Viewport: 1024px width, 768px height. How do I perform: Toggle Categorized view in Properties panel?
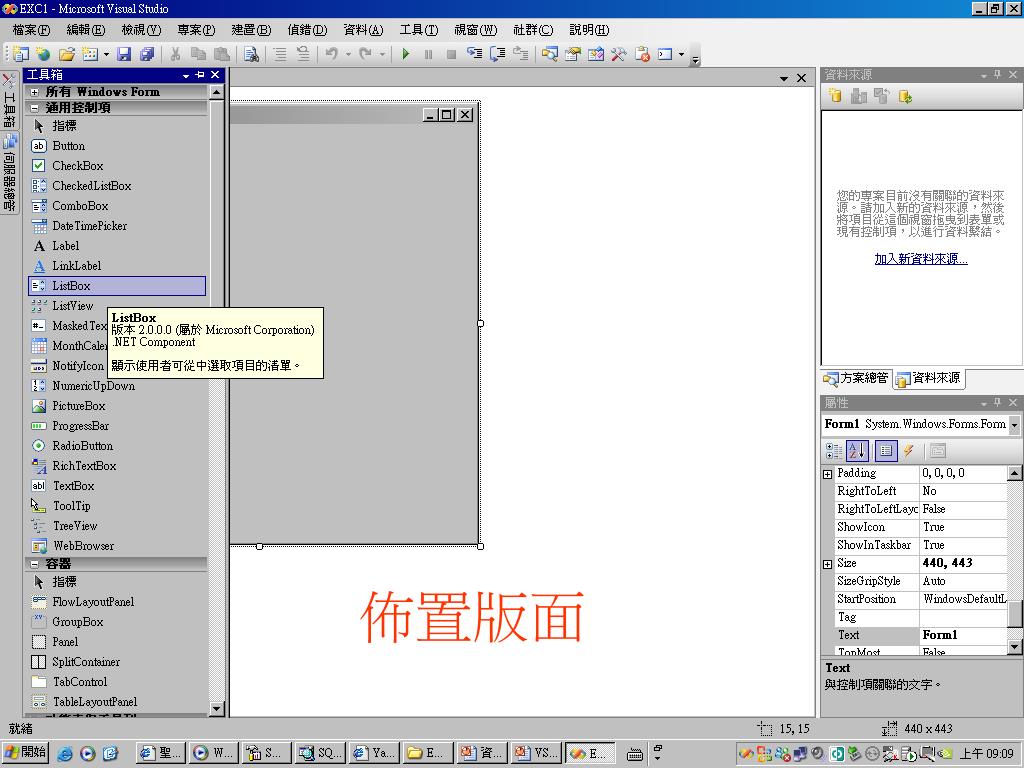click(x=833, y=451)
